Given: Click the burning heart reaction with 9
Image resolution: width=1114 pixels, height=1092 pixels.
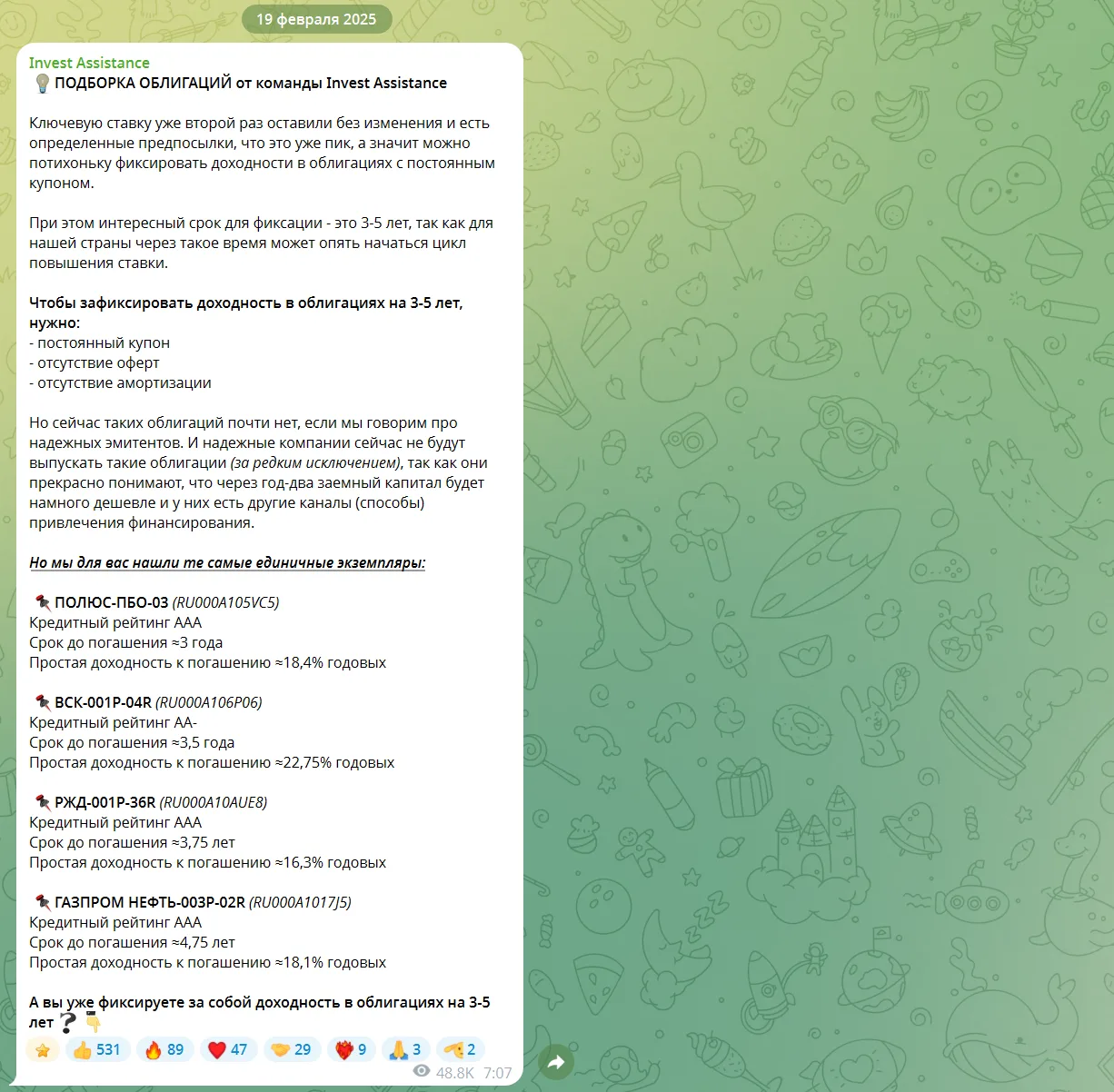Looking at the screenshot, I should [x=351, y=1049].
